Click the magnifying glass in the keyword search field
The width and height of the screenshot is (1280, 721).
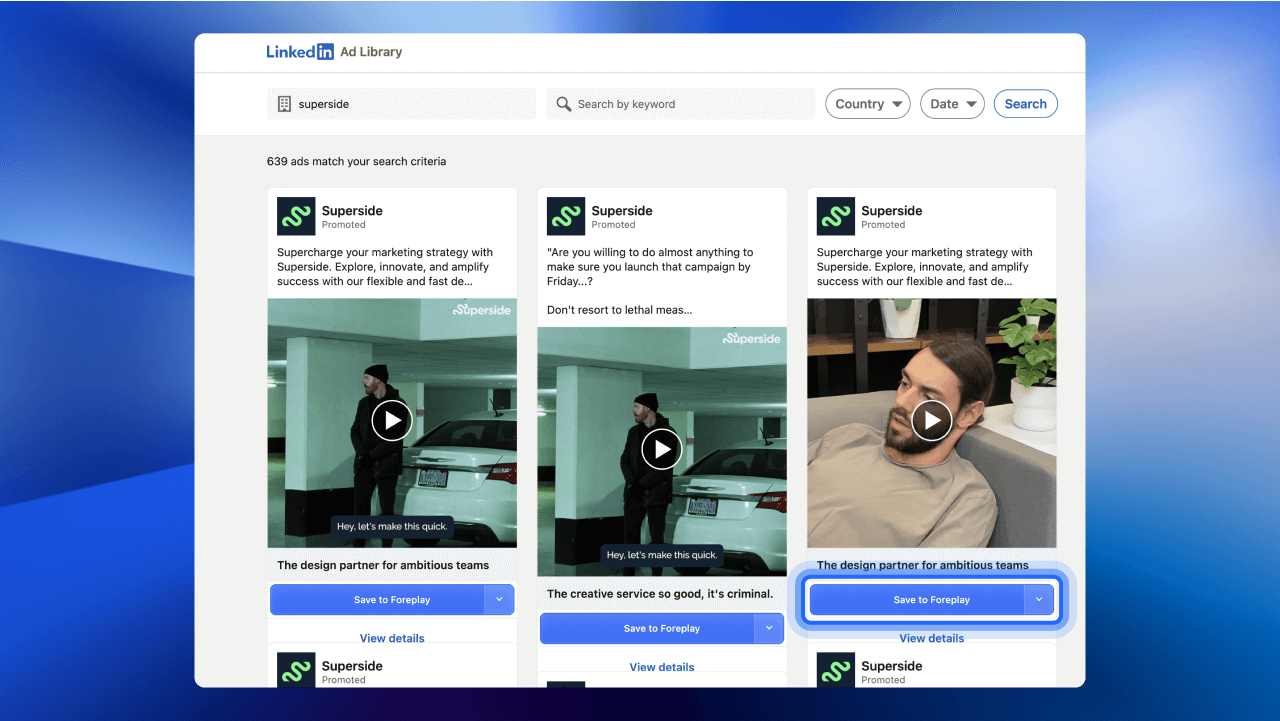[563, 103]
